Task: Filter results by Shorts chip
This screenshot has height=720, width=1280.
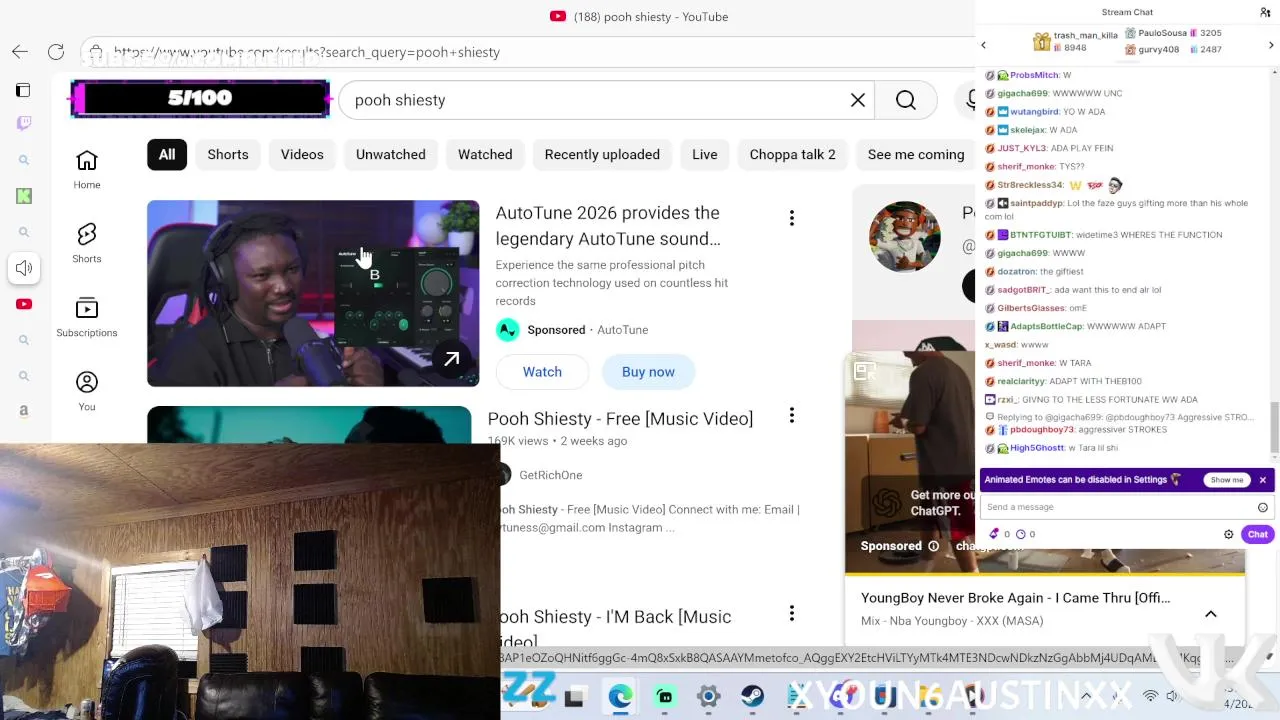Action: point(228,154)
